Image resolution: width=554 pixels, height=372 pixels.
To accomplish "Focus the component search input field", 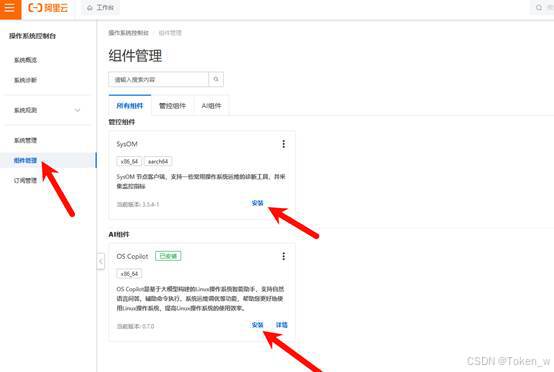I will coord(159,79).
